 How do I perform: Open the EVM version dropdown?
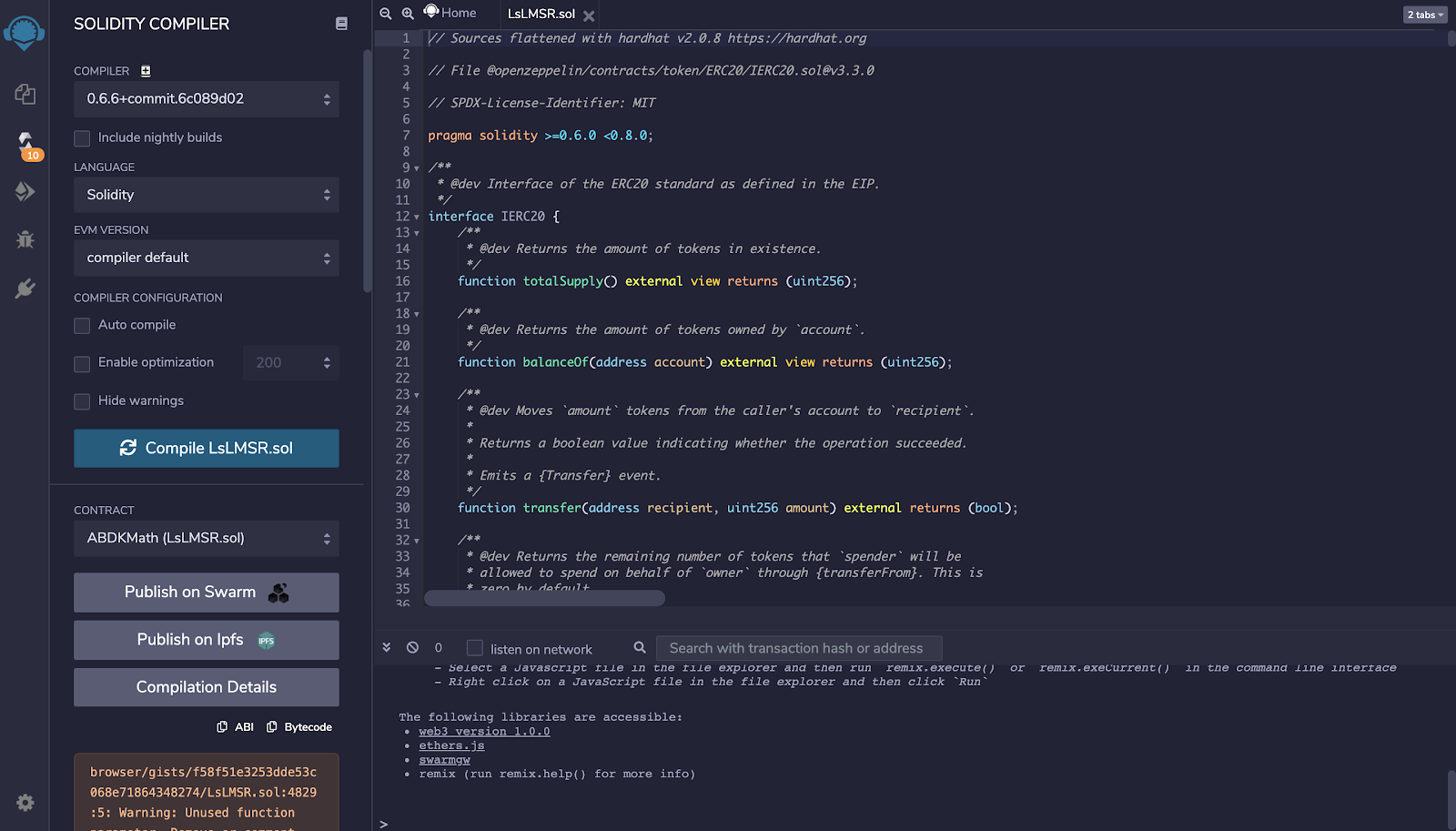coord(207,258)
